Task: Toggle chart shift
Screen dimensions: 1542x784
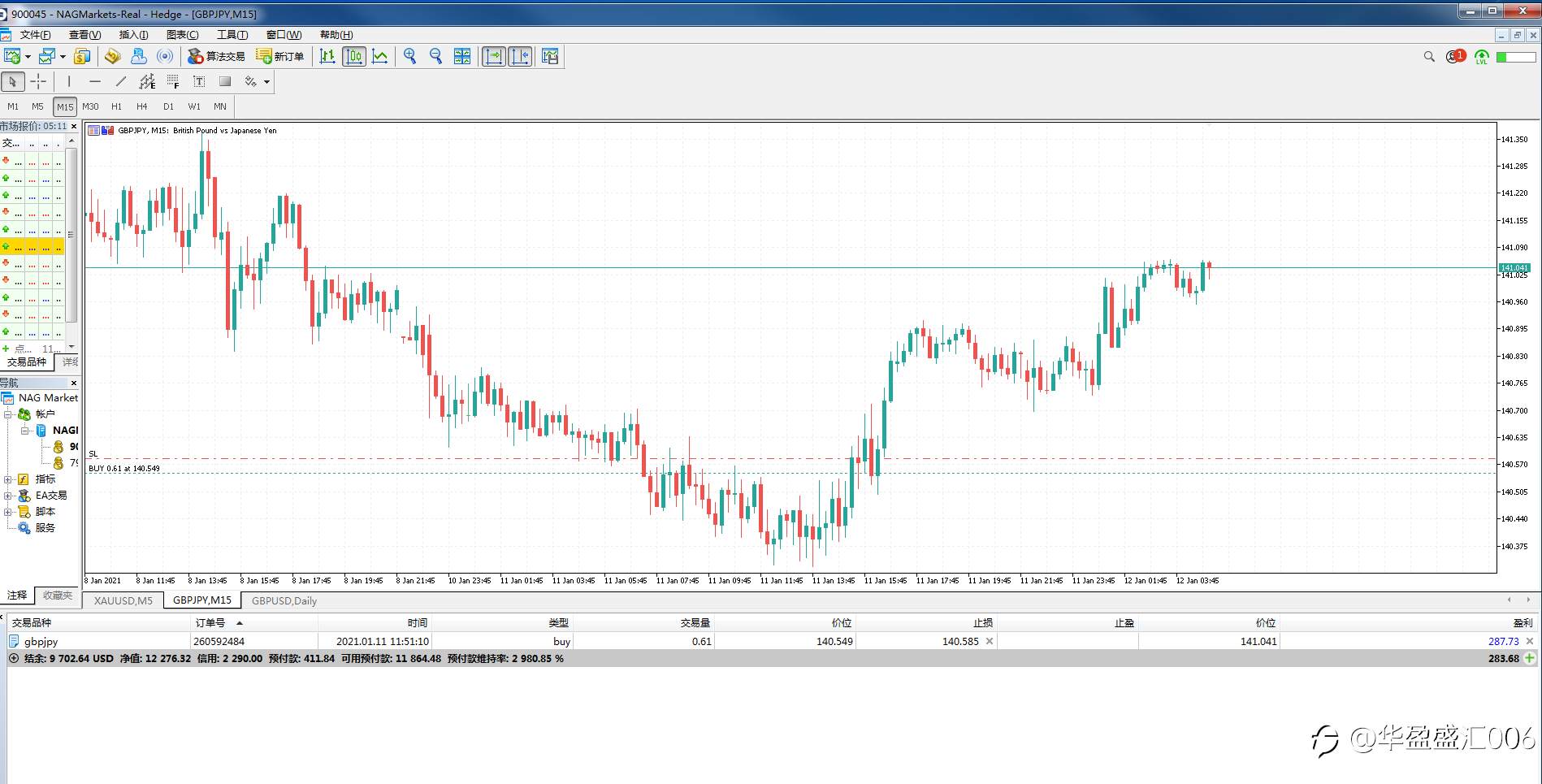Action: tap(520, 56)
